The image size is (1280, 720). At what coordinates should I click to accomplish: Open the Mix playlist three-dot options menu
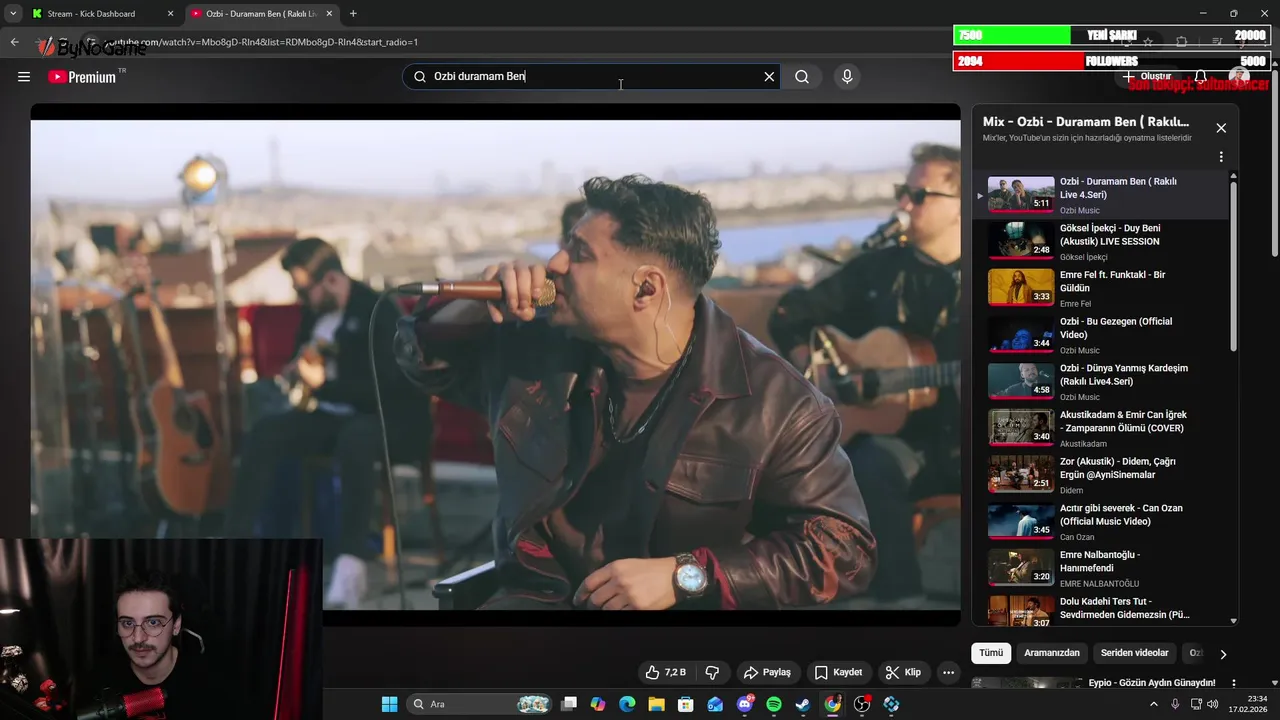click(1221, 157)
